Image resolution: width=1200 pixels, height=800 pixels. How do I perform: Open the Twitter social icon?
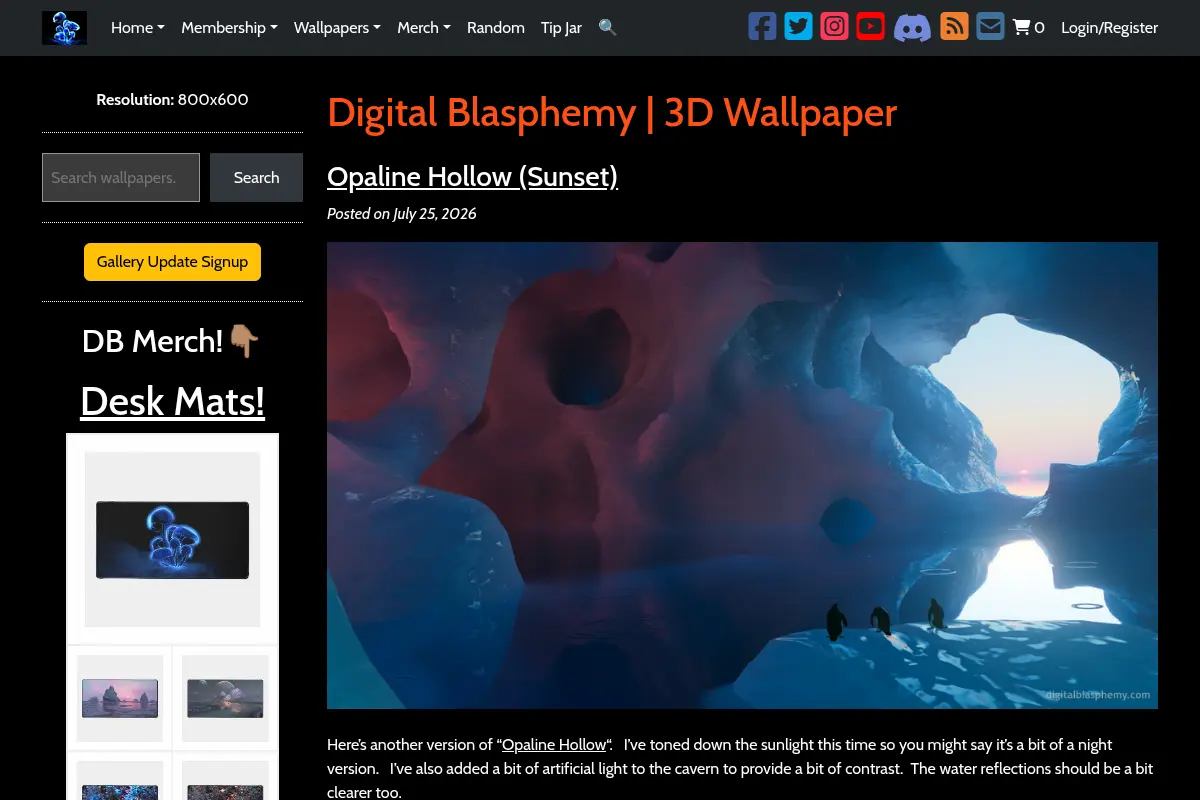pyautogui.click(x=798, y=27)
